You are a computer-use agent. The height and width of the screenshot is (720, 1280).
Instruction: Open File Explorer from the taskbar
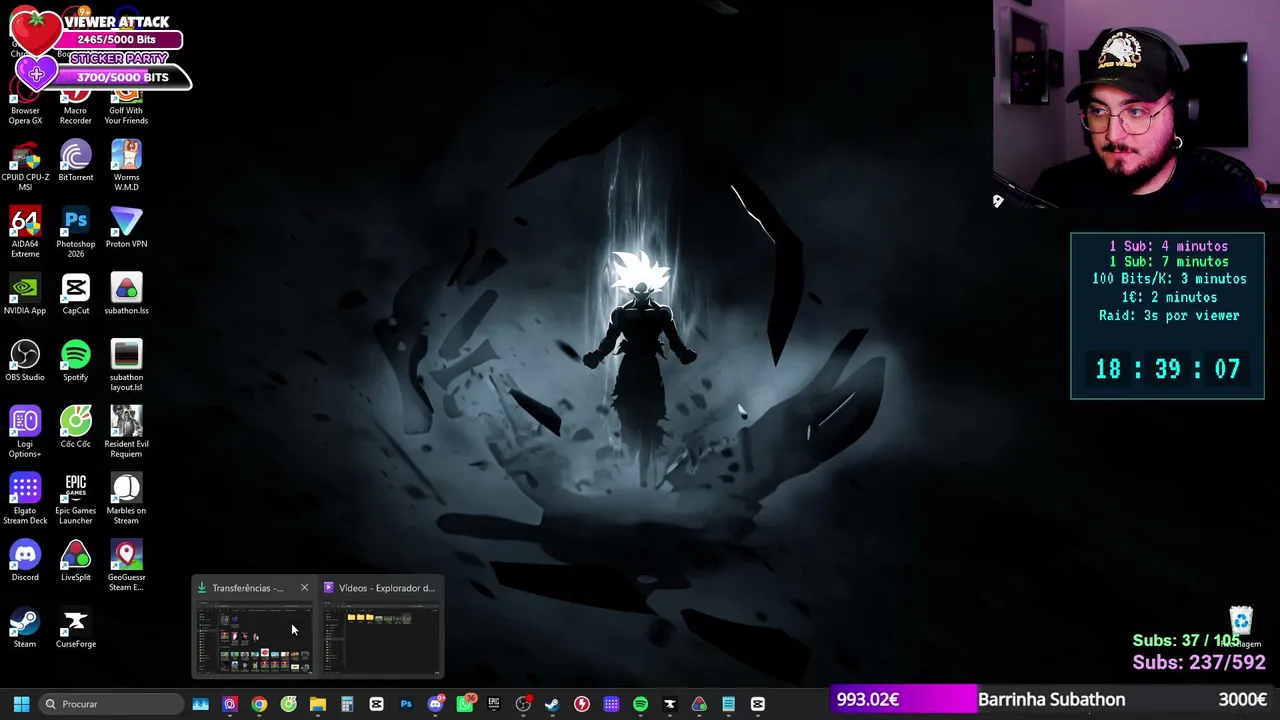coord(318,704)
